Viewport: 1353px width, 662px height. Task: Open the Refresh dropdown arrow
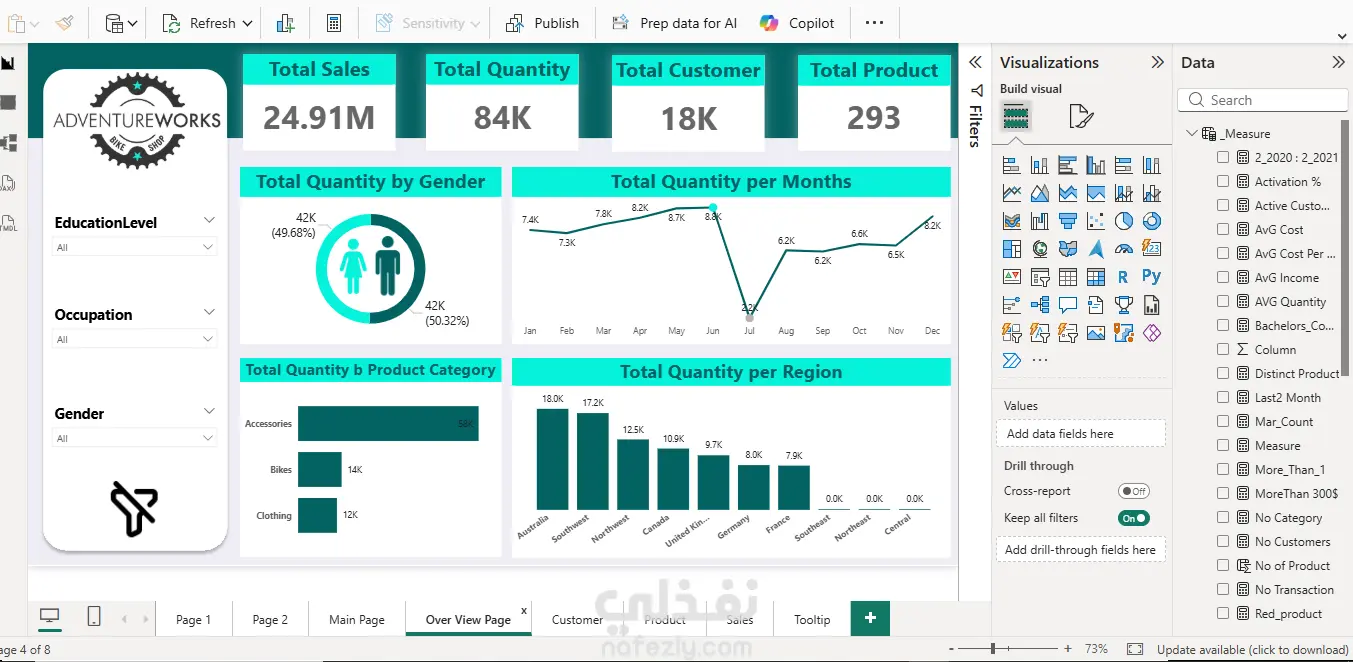pyautogui.click(x=248, y=23)
